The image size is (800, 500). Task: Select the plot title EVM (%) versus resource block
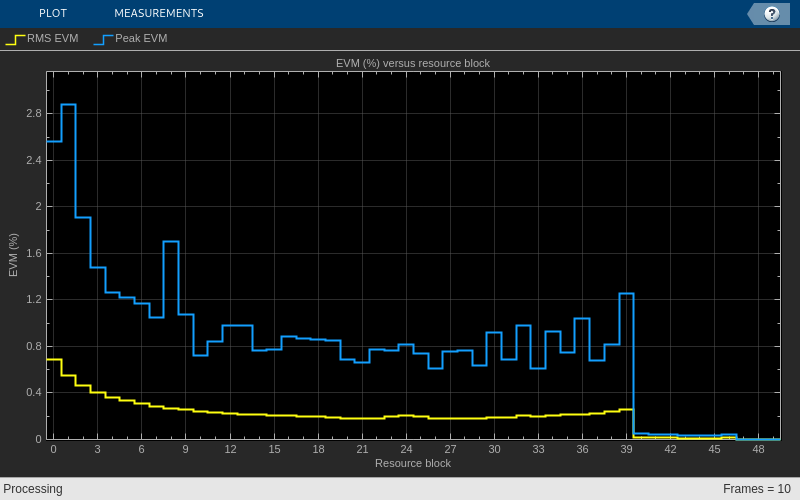[413, 63]
